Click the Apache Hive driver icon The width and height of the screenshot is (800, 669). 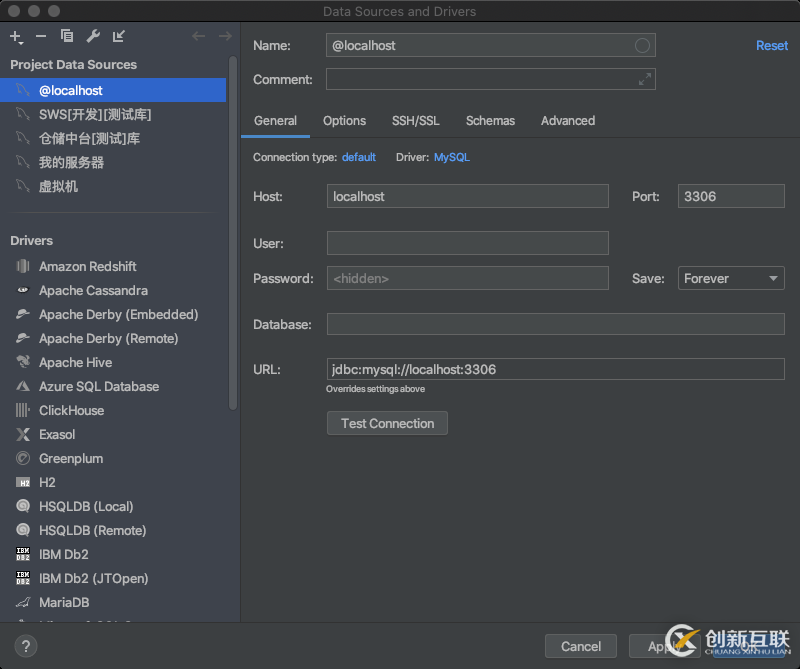tap(23, 362)
